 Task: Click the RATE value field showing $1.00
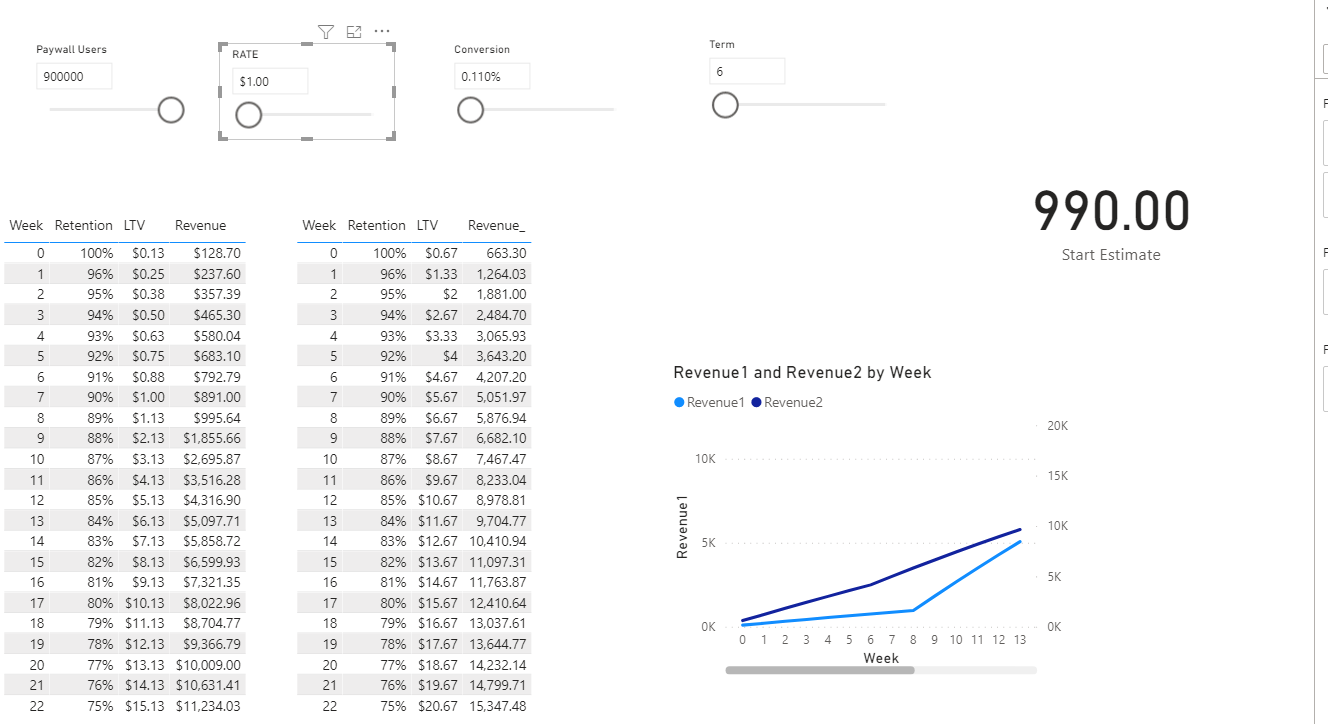tap(270, 81)
